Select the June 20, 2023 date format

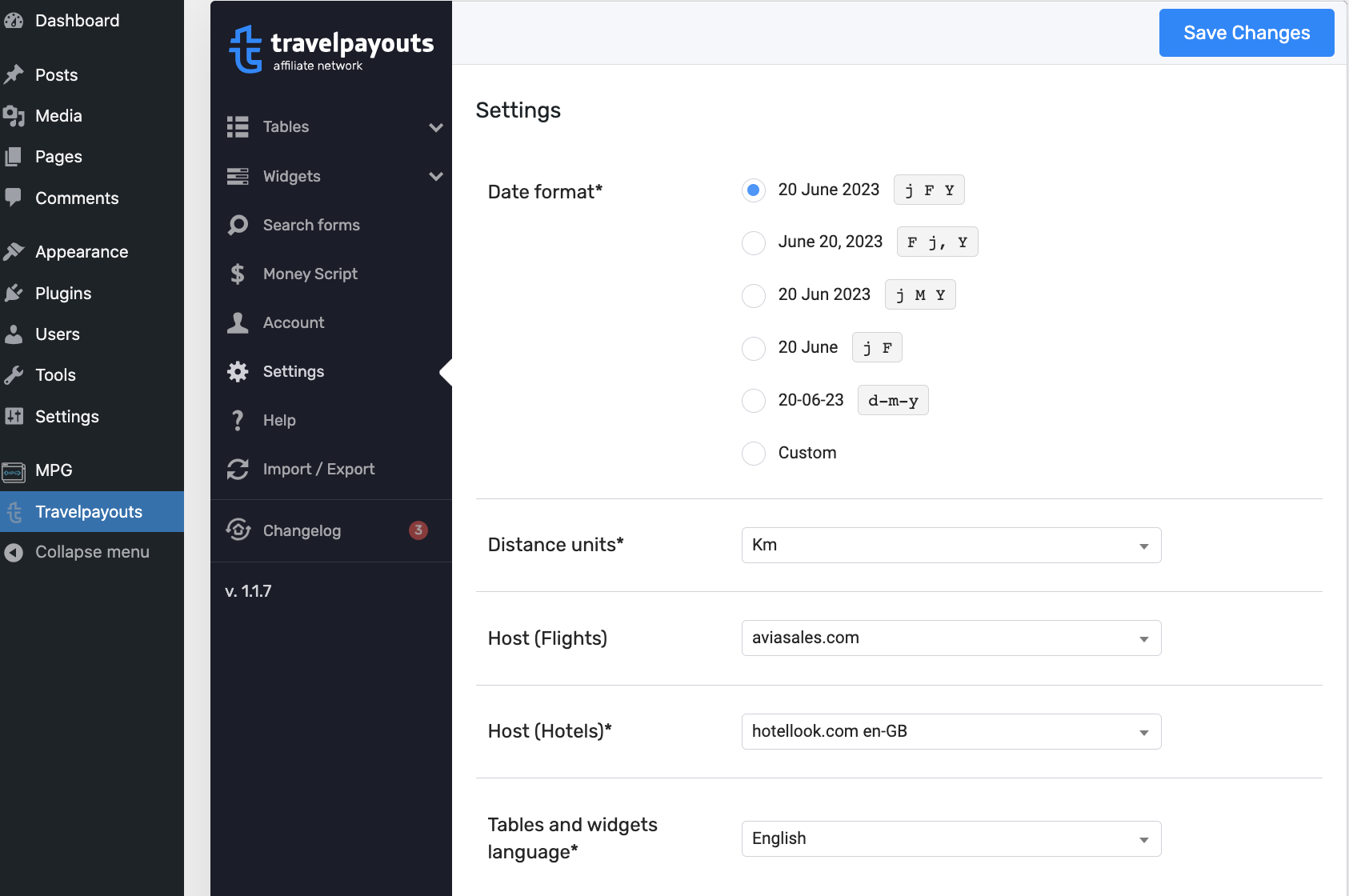pyautogui.click(x=753, y=242)
